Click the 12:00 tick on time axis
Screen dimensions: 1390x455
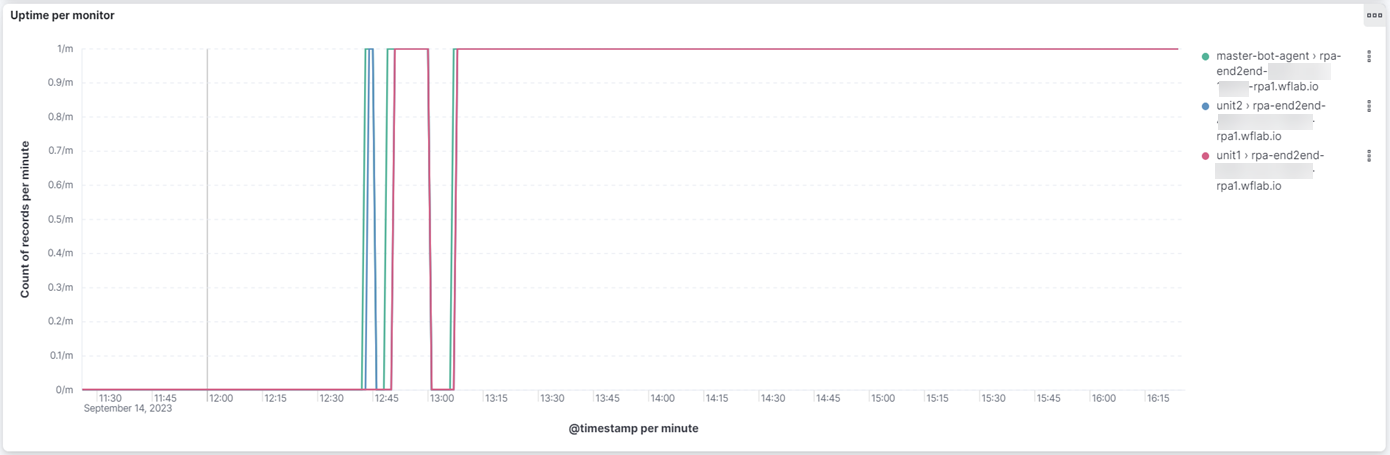coord(221,398)
